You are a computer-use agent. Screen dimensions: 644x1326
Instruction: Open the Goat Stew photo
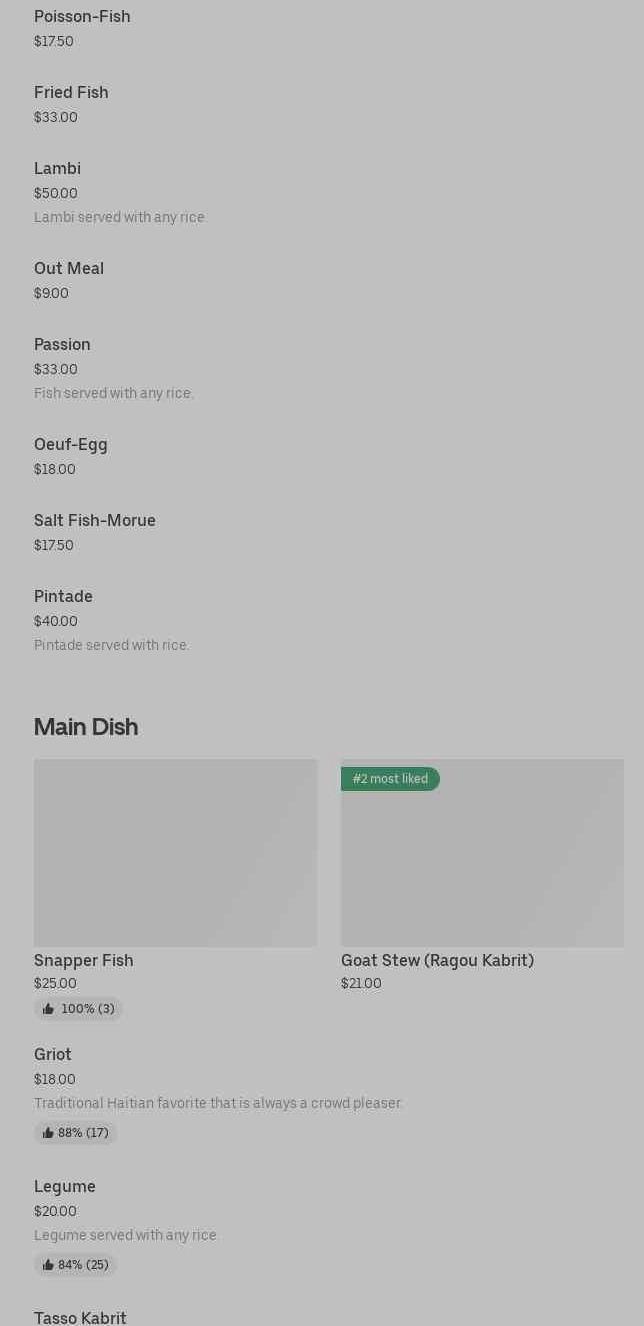coord(482,853)
